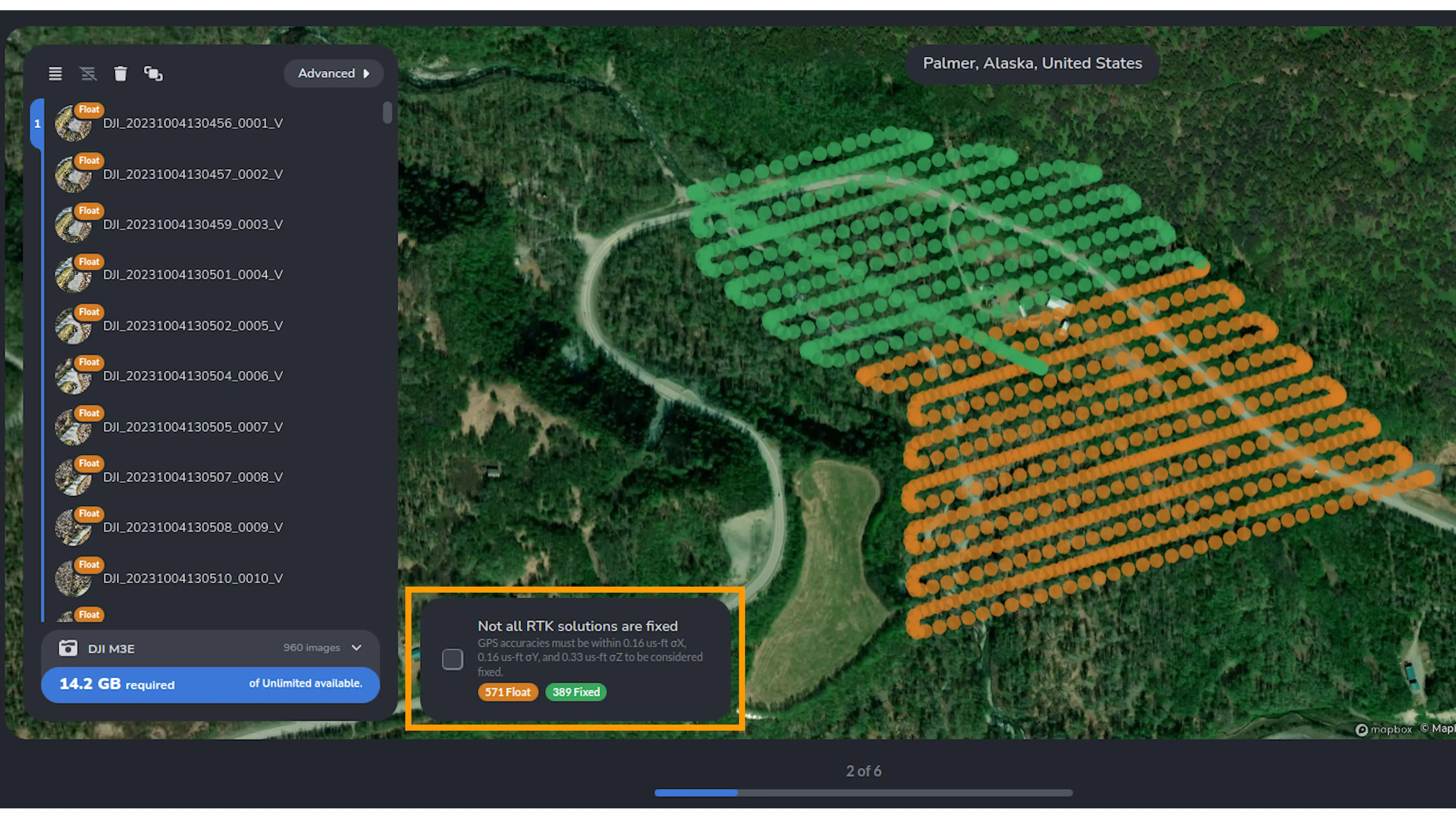
Task: Click the select all images list icon
Action: pos(55,74)
